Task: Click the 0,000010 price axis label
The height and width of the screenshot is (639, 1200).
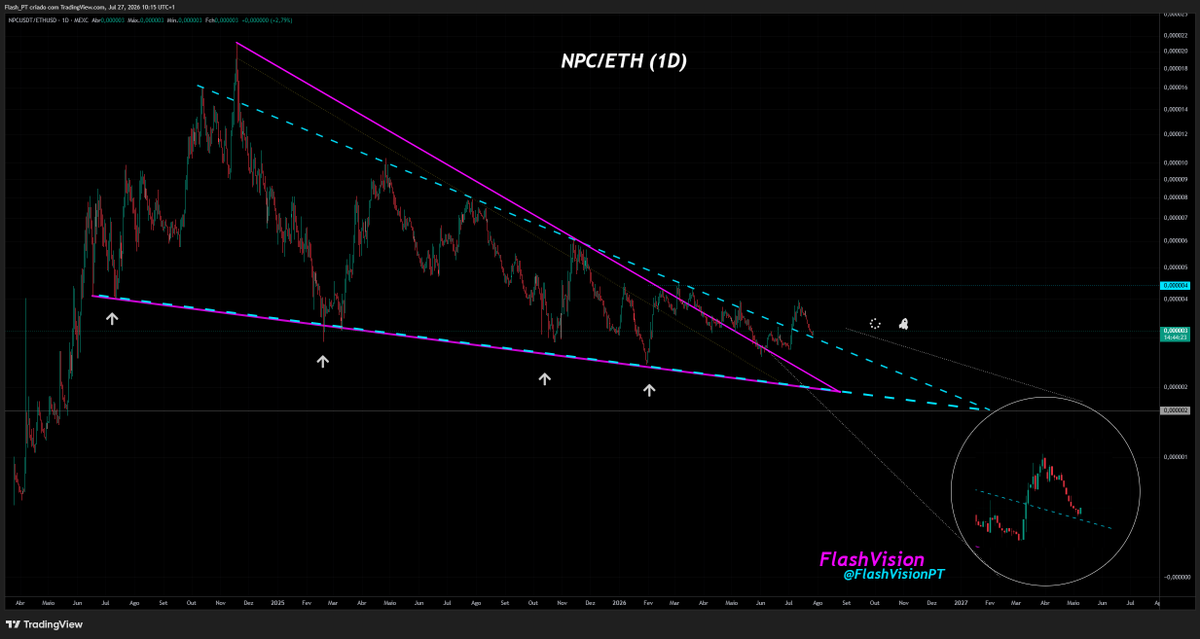Action: 1176,162
